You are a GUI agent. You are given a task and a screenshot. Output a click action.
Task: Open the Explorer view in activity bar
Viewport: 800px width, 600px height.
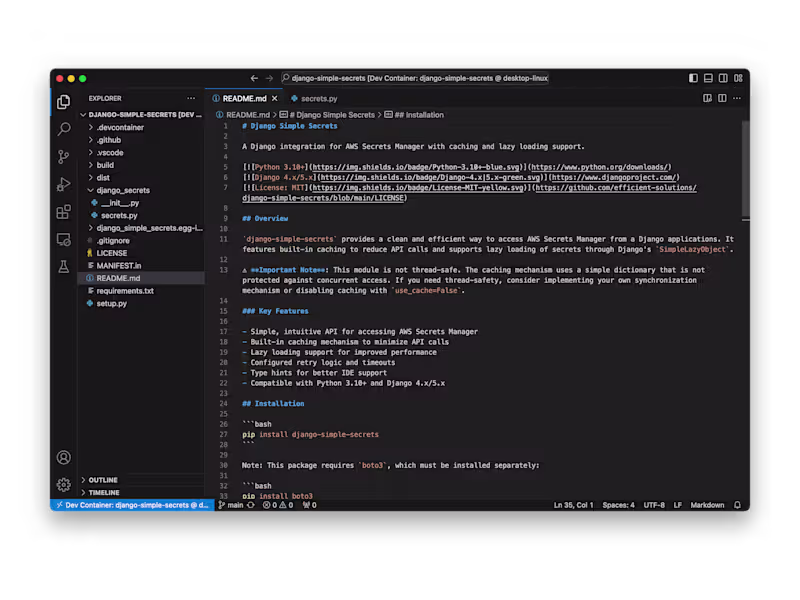[64, 102]
